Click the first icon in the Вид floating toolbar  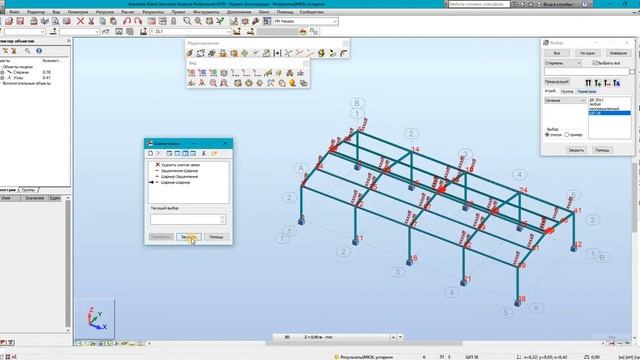(191, 73)
